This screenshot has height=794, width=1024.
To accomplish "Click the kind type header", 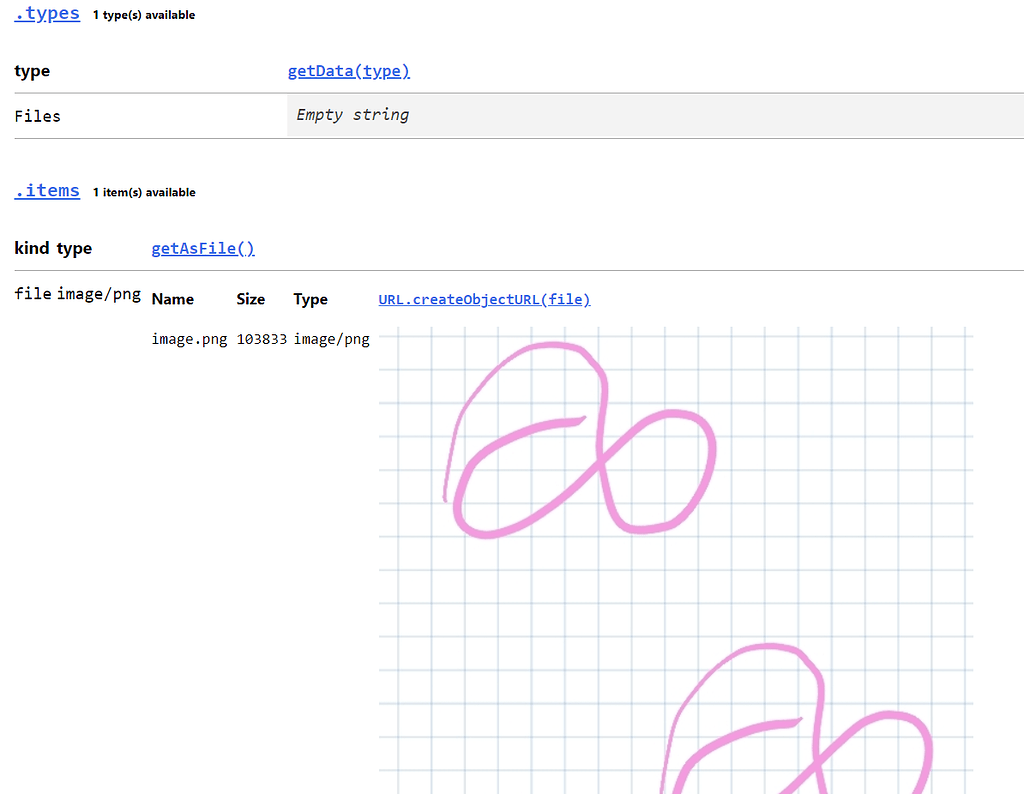I will (x=52, y=248).
